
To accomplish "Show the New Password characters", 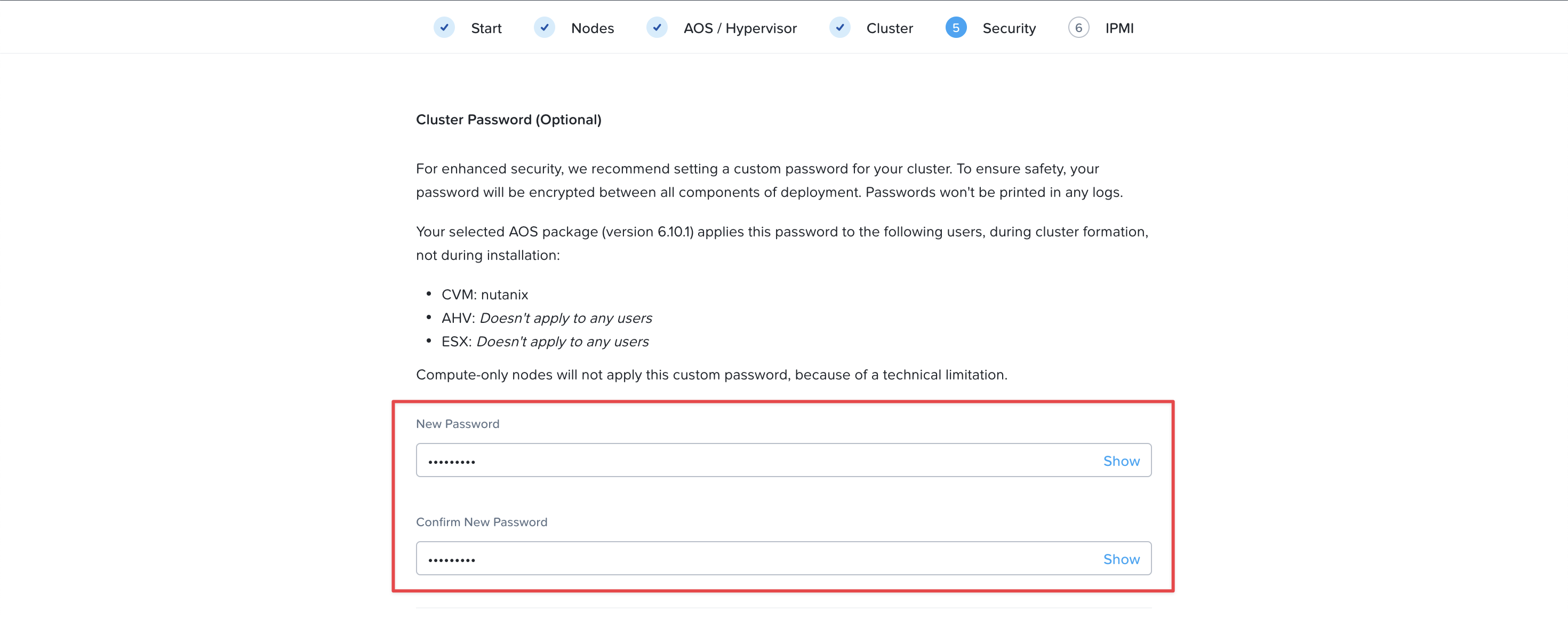I will click(1121, 461).
